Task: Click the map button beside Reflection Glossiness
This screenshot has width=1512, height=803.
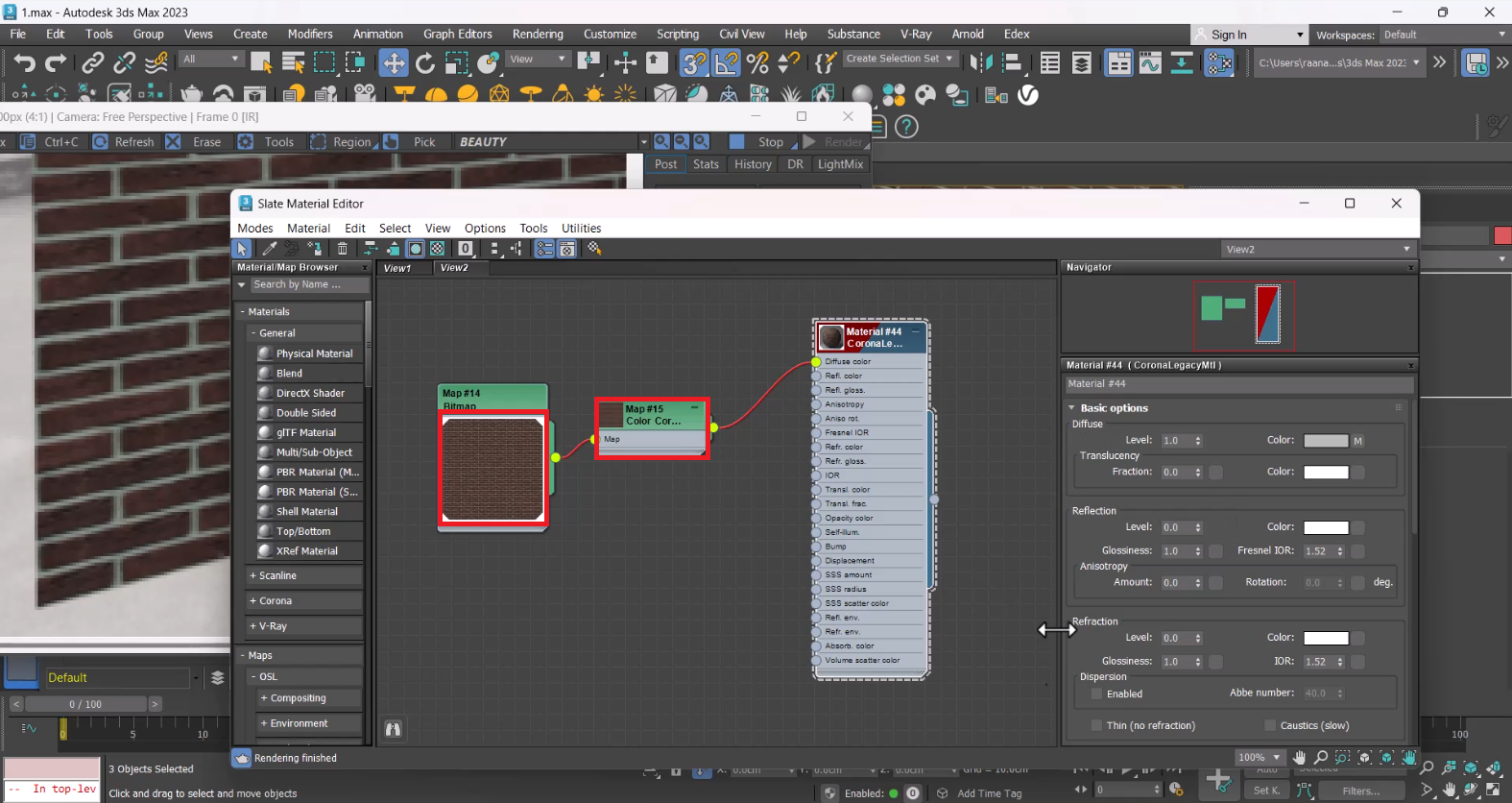Action: pos(1216,551)
